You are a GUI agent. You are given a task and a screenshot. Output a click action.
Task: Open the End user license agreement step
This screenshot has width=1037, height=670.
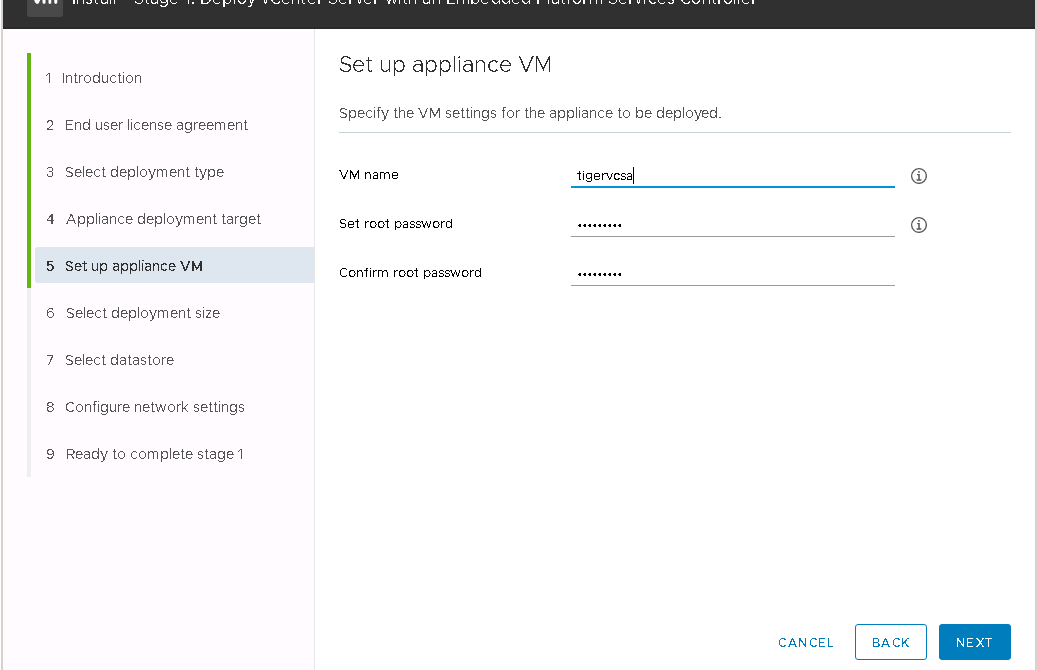[156, 125]
